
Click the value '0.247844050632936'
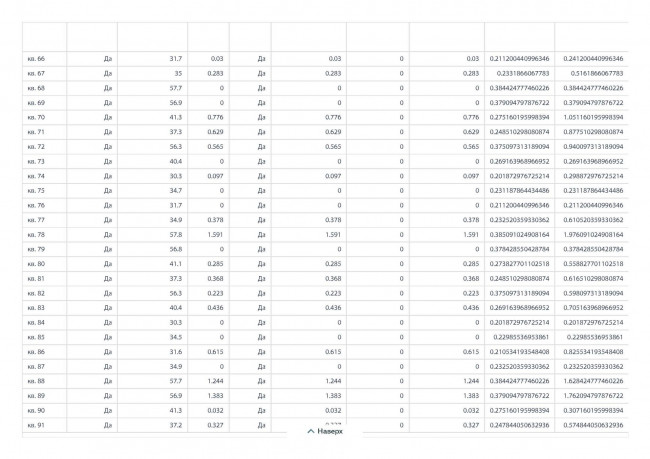tap(519, 425)
